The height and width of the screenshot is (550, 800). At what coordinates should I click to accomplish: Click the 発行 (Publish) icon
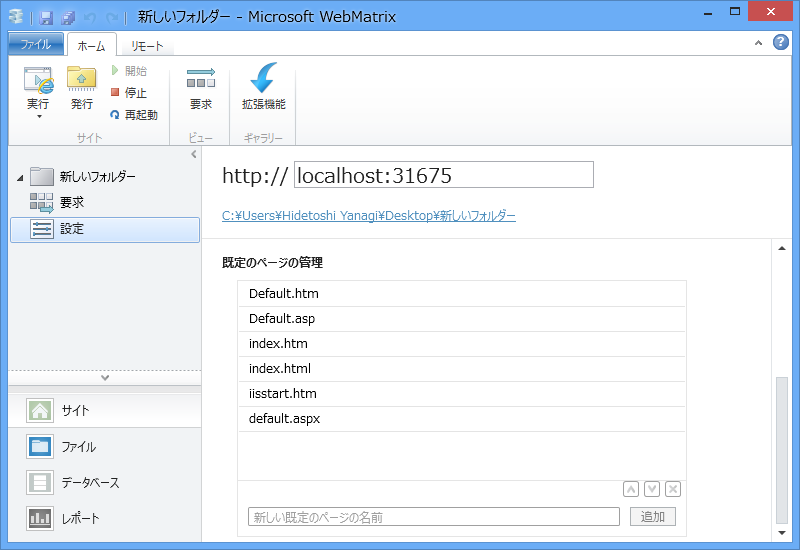82,88
